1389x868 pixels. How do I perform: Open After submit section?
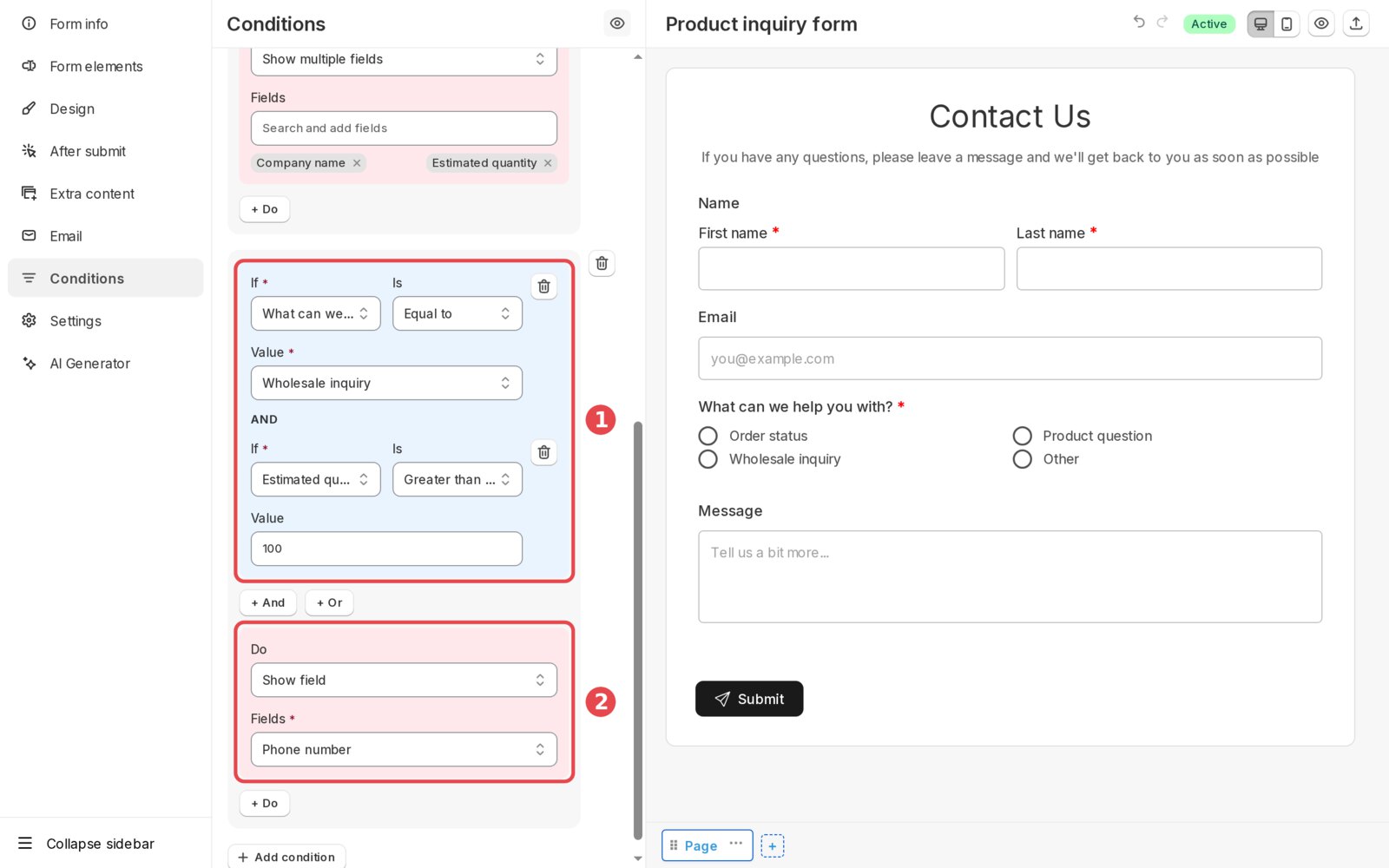click(106, 152)
